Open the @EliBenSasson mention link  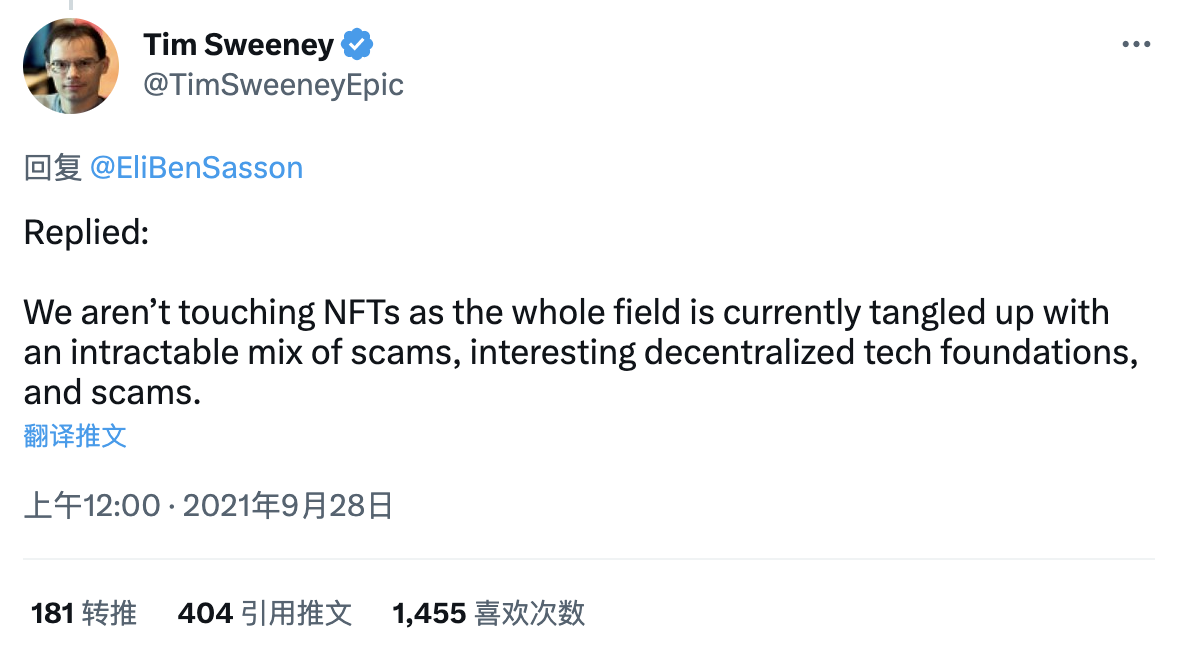coord(196,167)
